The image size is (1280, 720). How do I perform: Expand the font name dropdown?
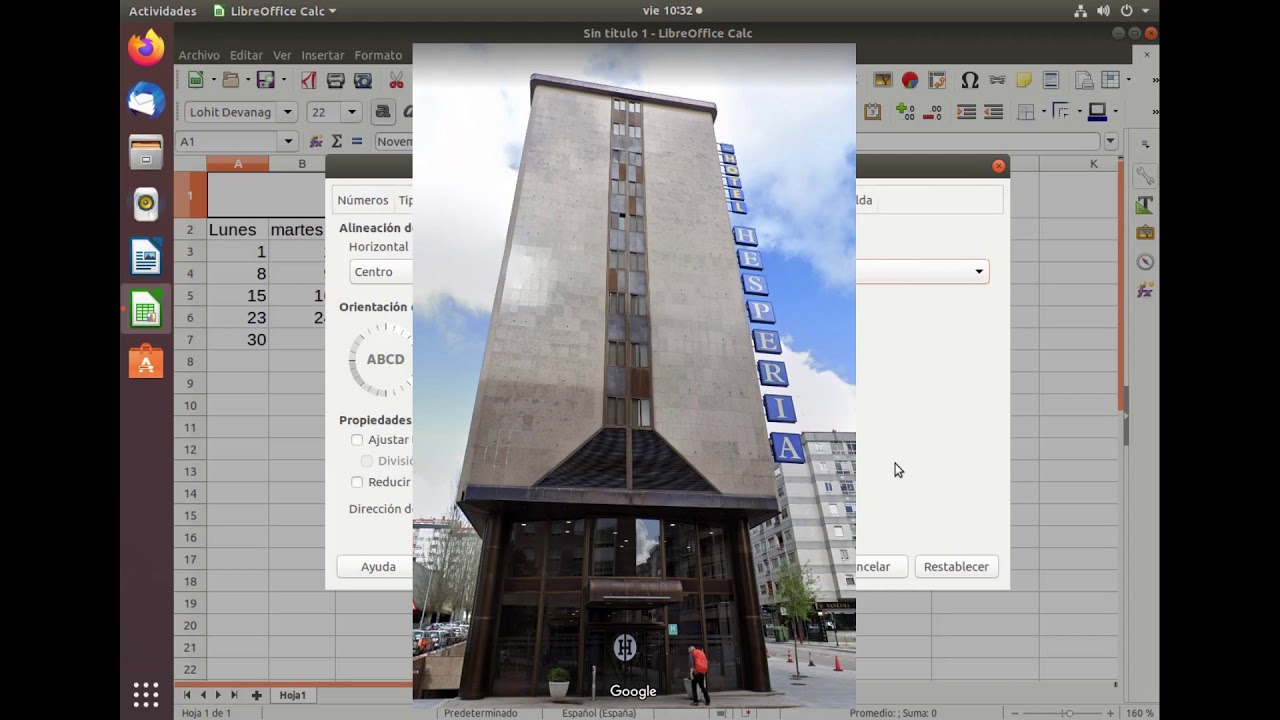click(x=288, y=112)
